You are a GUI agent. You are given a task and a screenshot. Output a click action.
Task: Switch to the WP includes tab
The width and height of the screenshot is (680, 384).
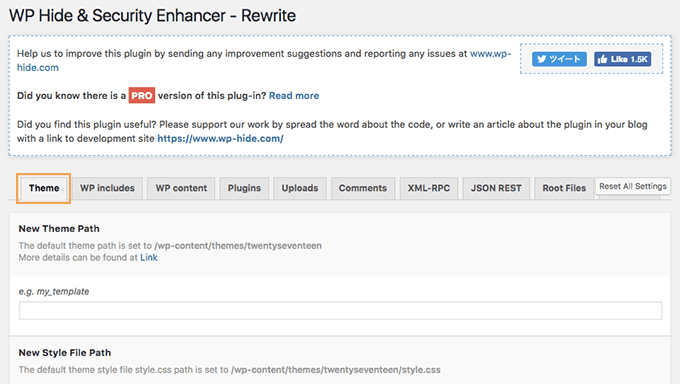point(107,188)
